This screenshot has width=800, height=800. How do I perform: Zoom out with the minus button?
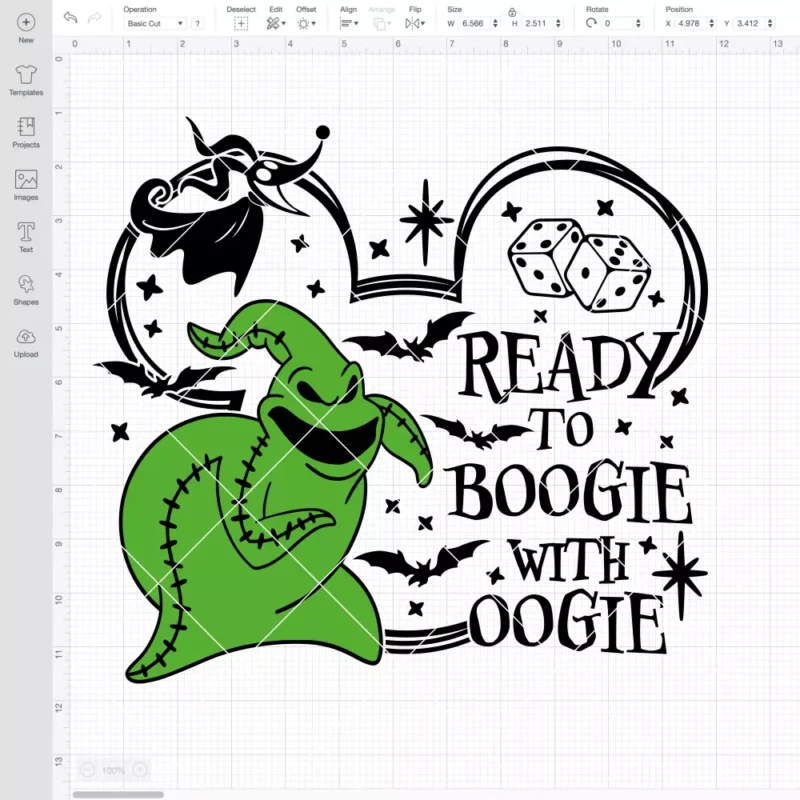pos(87,770)
